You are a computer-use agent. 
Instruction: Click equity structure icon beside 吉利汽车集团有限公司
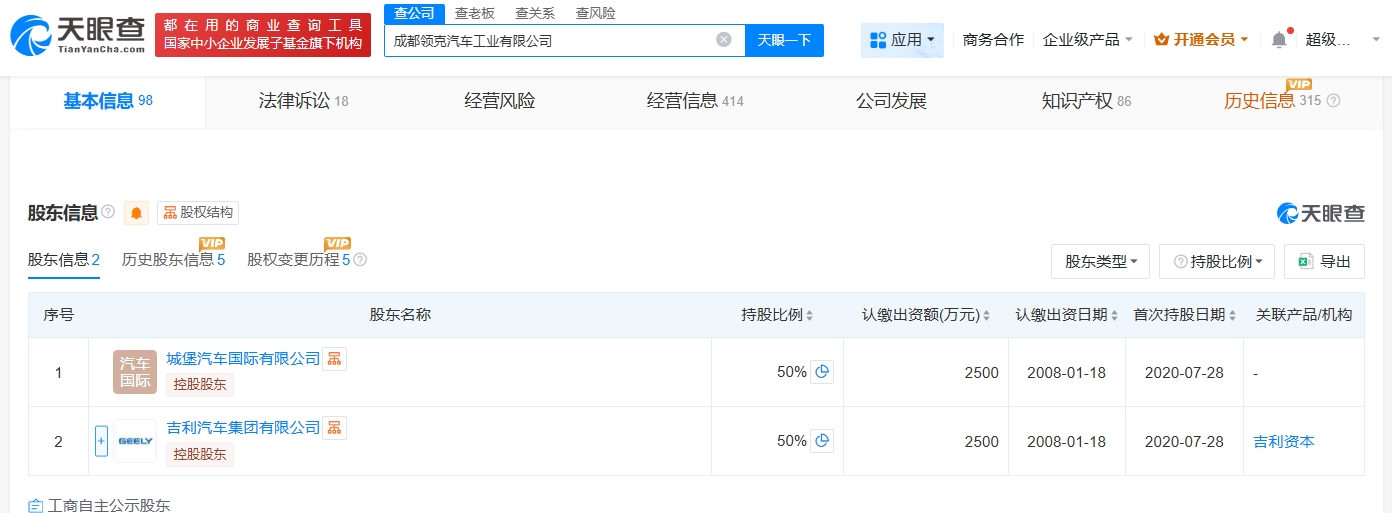[335, 428]
